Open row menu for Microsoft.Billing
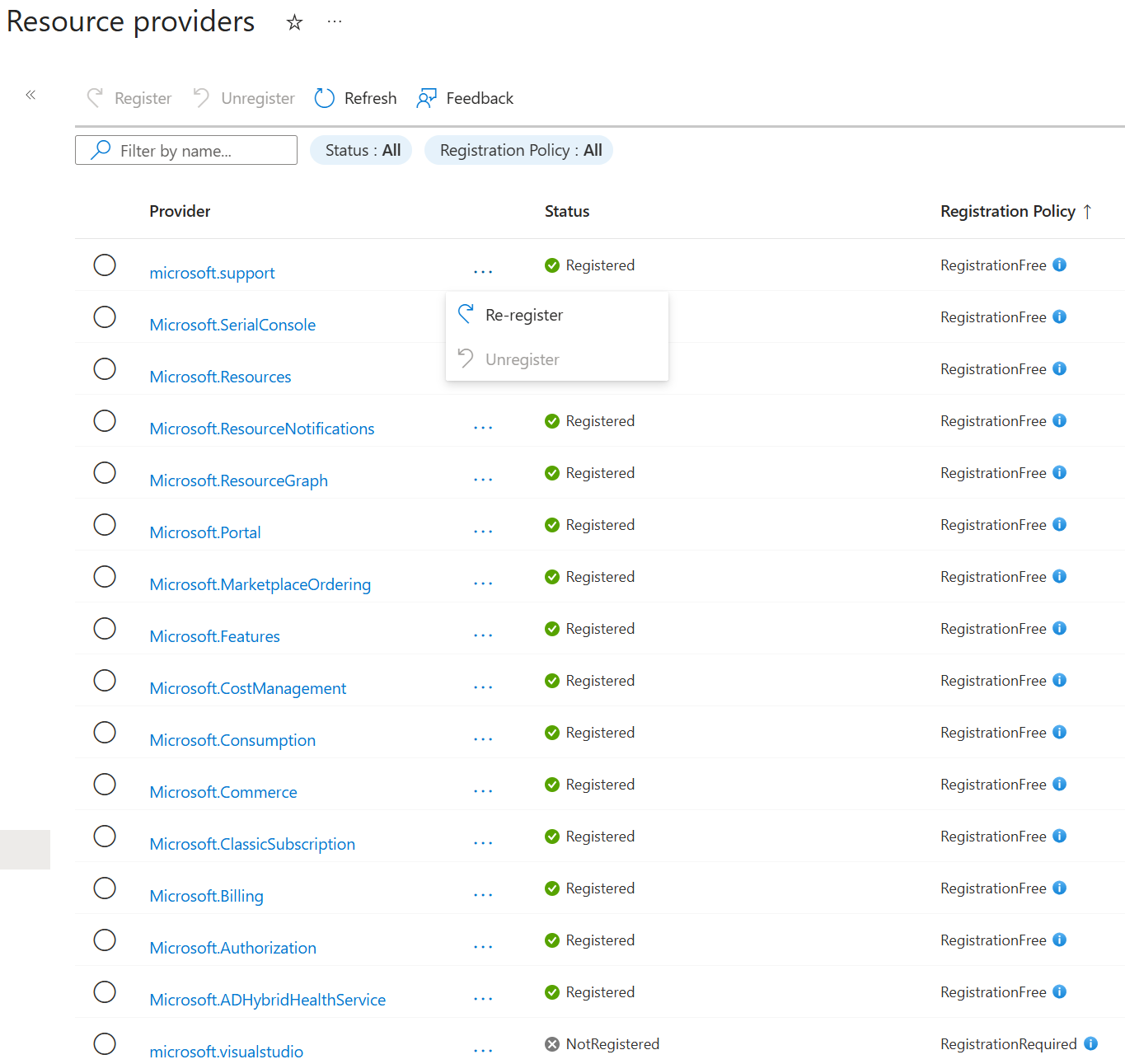The width and height of the screenshot is (1125, 1064). point(483,895)
